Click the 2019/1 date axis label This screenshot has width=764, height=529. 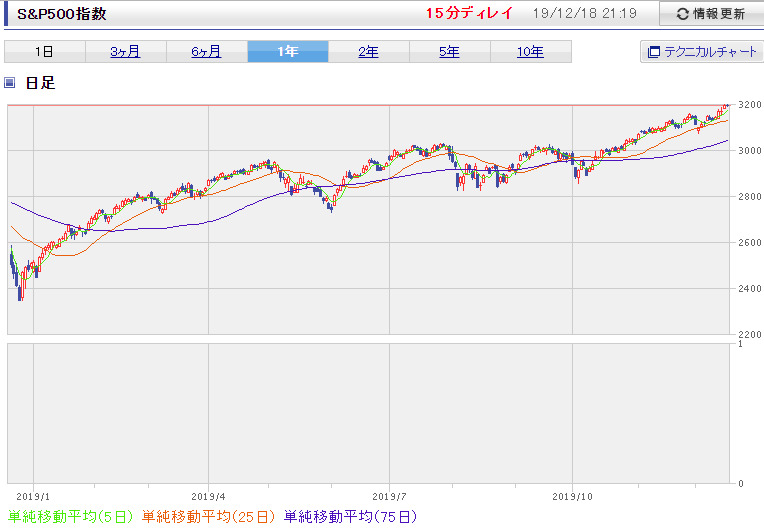(x=33, y=497)
